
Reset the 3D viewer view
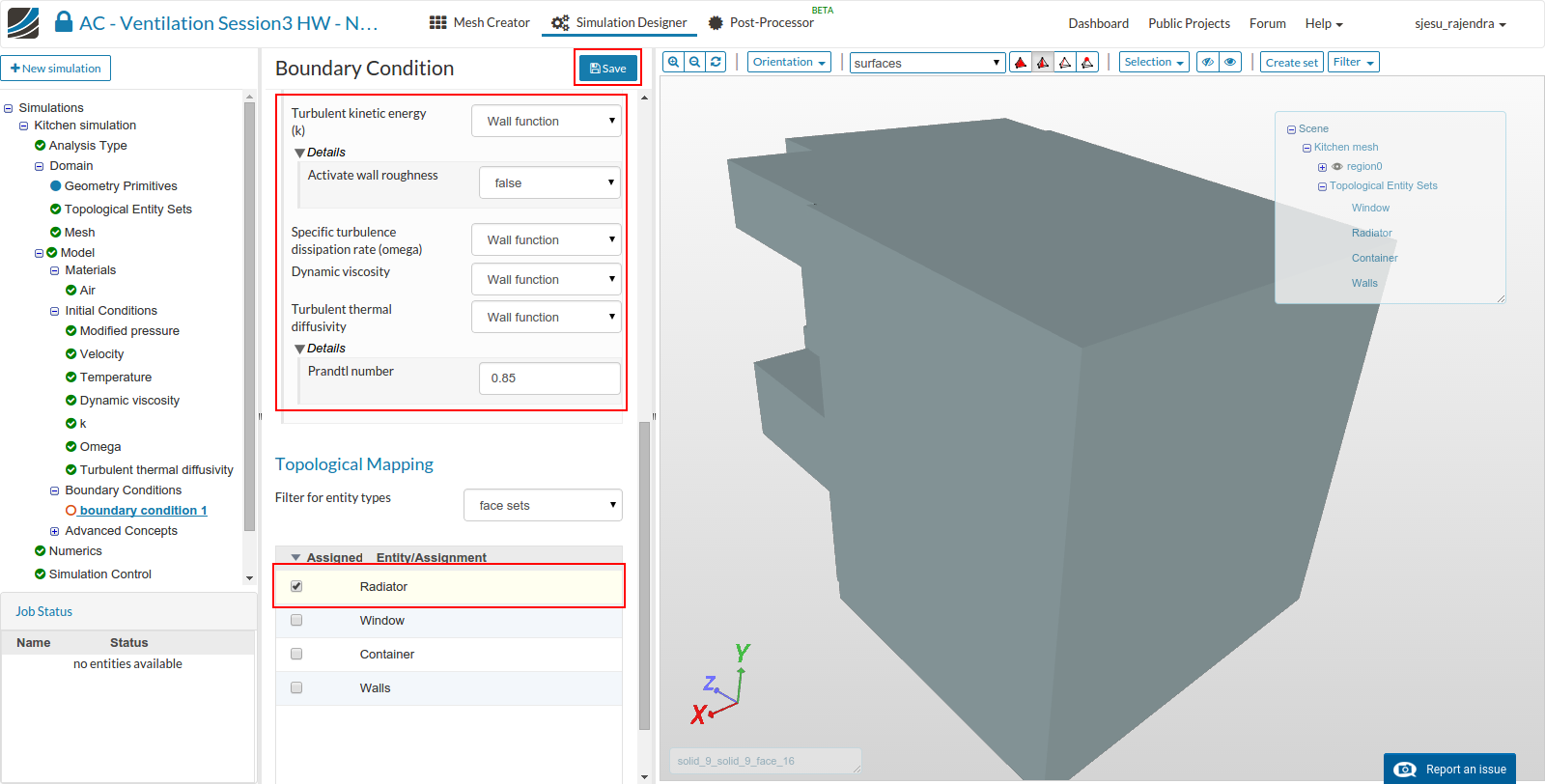tap(716, 62)
